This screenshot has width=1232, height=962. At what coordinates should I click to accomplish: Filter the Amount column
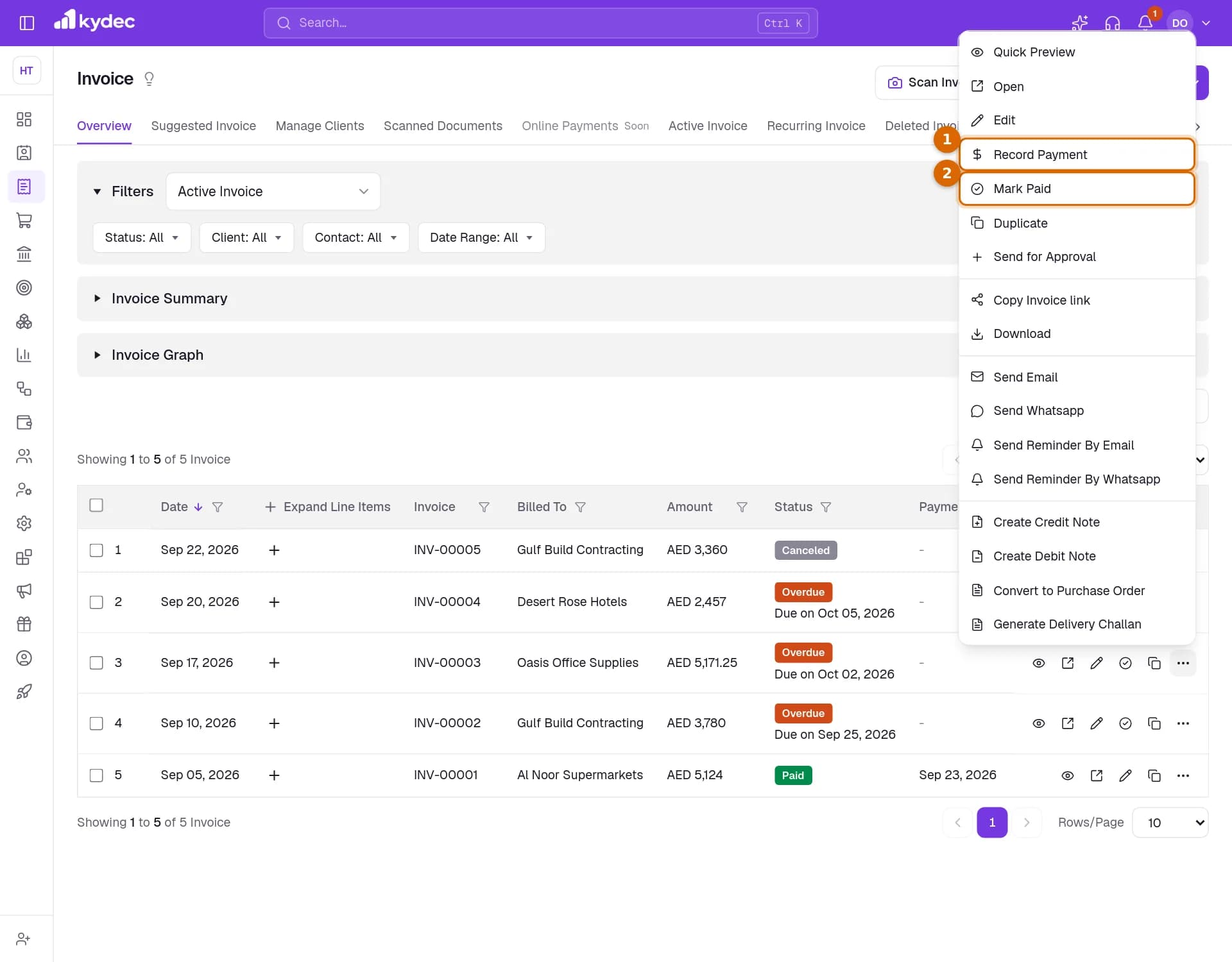click(742, 507)
